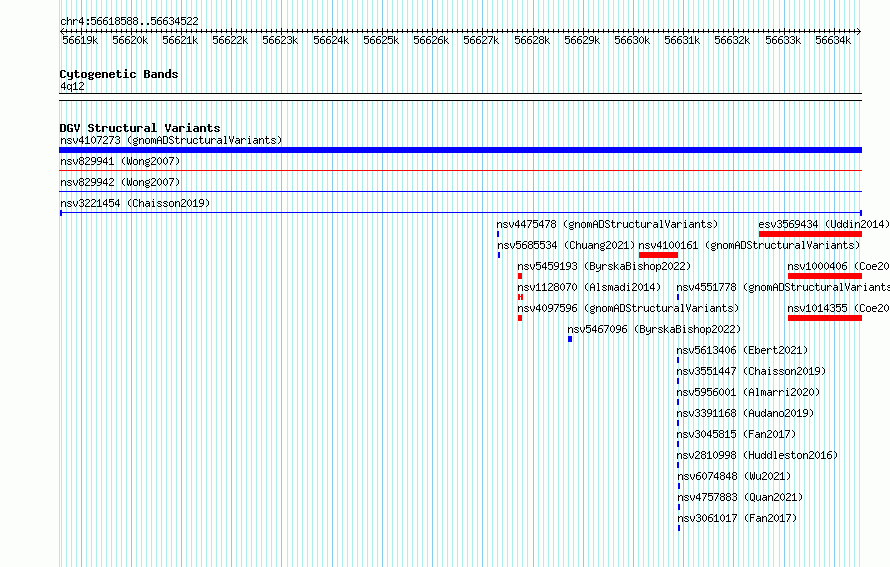Viewport: 890px width, 567px height.
Task: Select the nsv5956001 (Almarri2020) label
Action: (748, 392)
